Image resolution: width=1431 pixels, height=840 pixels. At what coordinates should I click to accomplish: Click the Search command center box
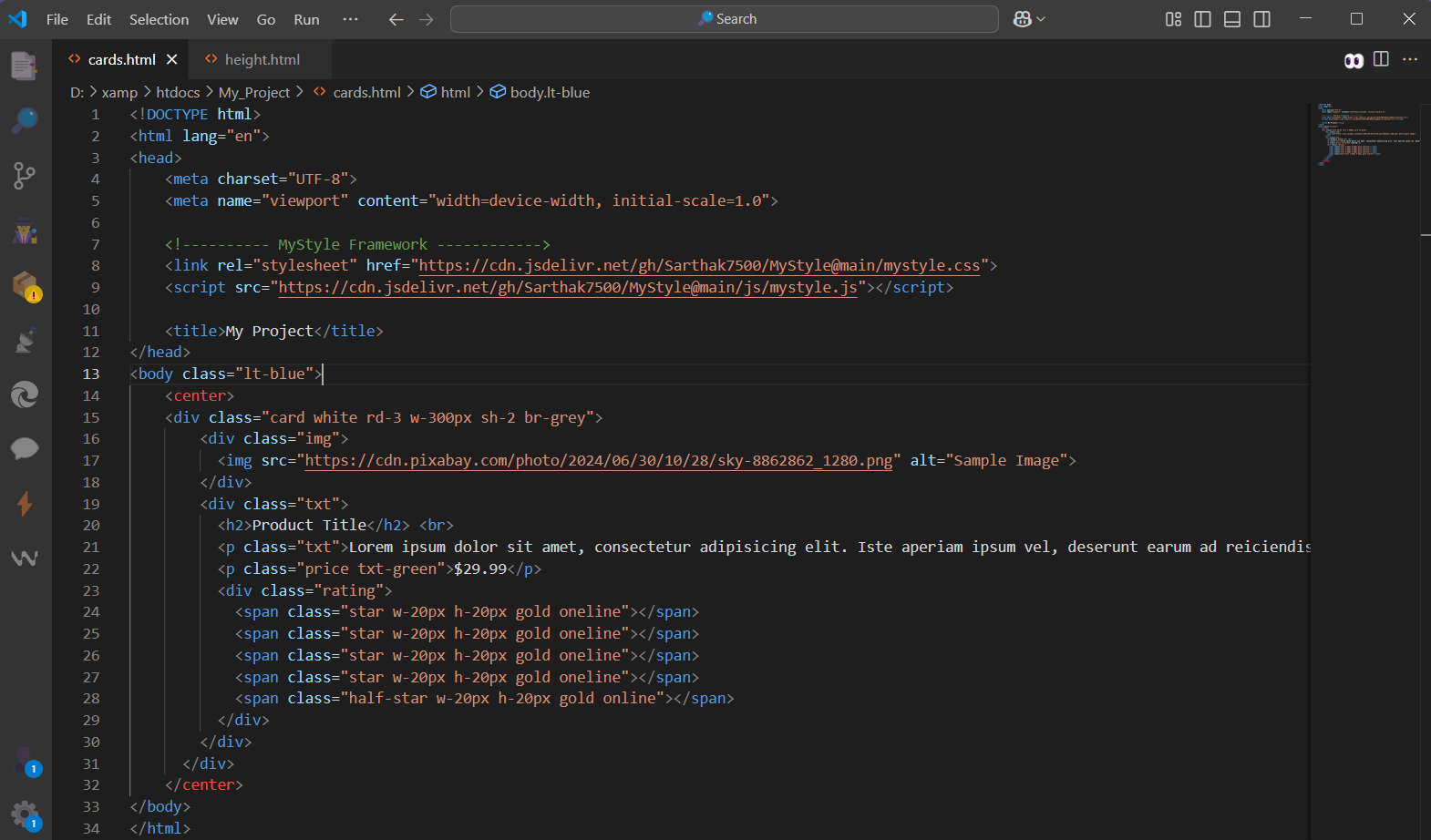pyautogui.click(x=725, y=19)
